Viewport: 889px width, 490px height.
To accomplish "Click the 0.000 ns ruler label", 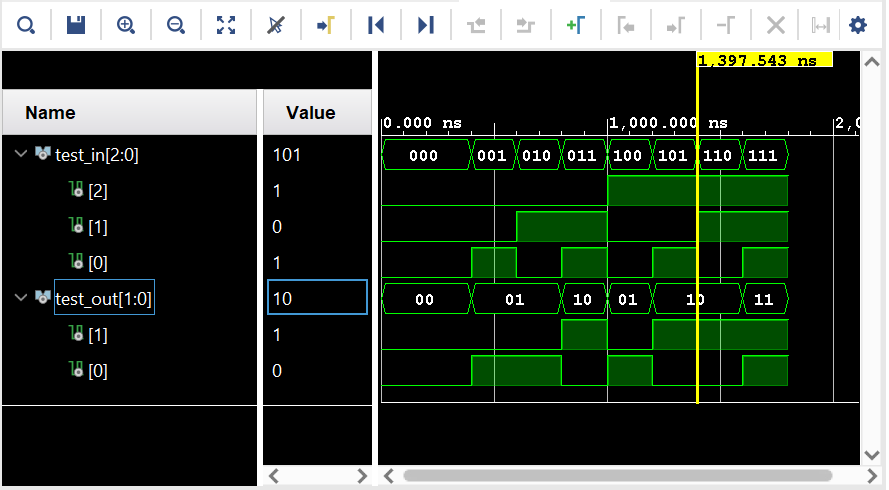I will pyautogui.click(x=422, y=122).
